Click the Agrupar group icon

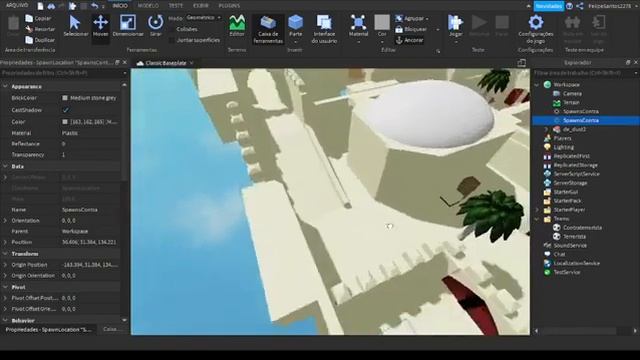click(399, 18)
